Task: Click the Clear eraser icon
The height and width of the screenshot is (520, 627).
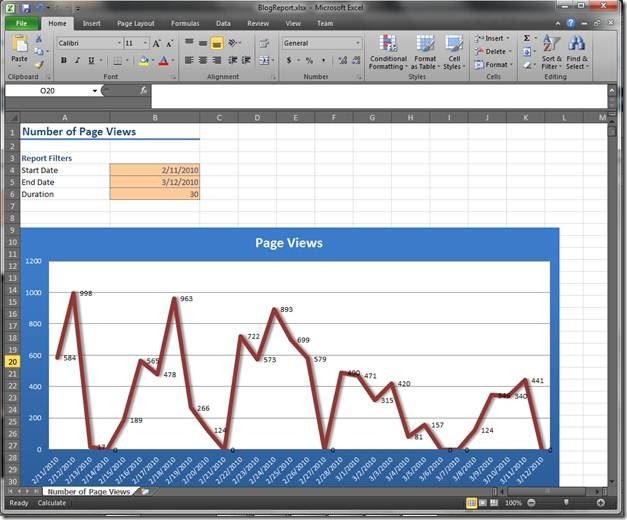Action: click(x=527, y=65)
